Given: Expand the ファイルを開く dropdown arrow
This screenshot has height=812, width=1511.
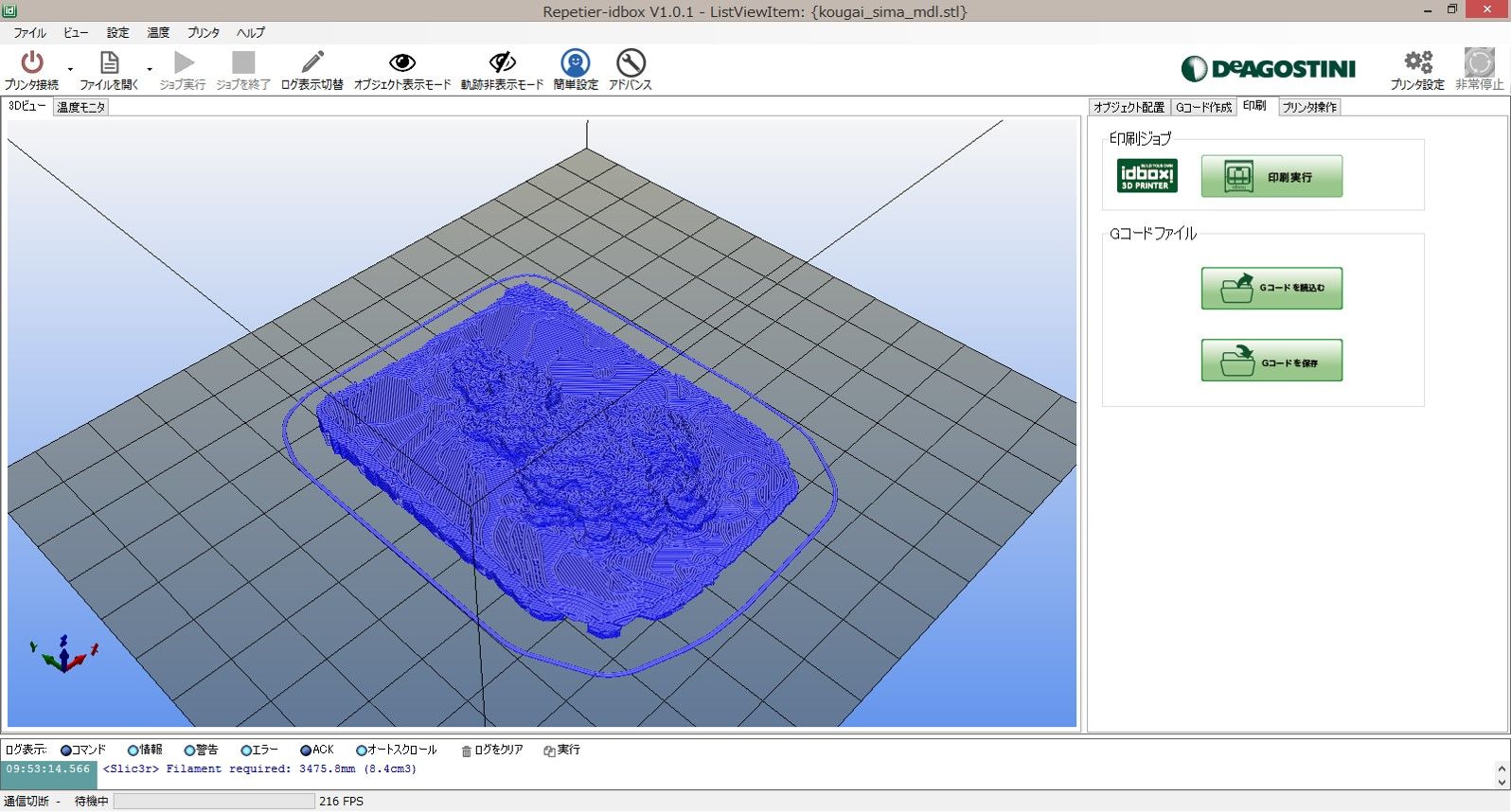Looking at the screenshot, I should pyautogui.click(x=150, y=69).
